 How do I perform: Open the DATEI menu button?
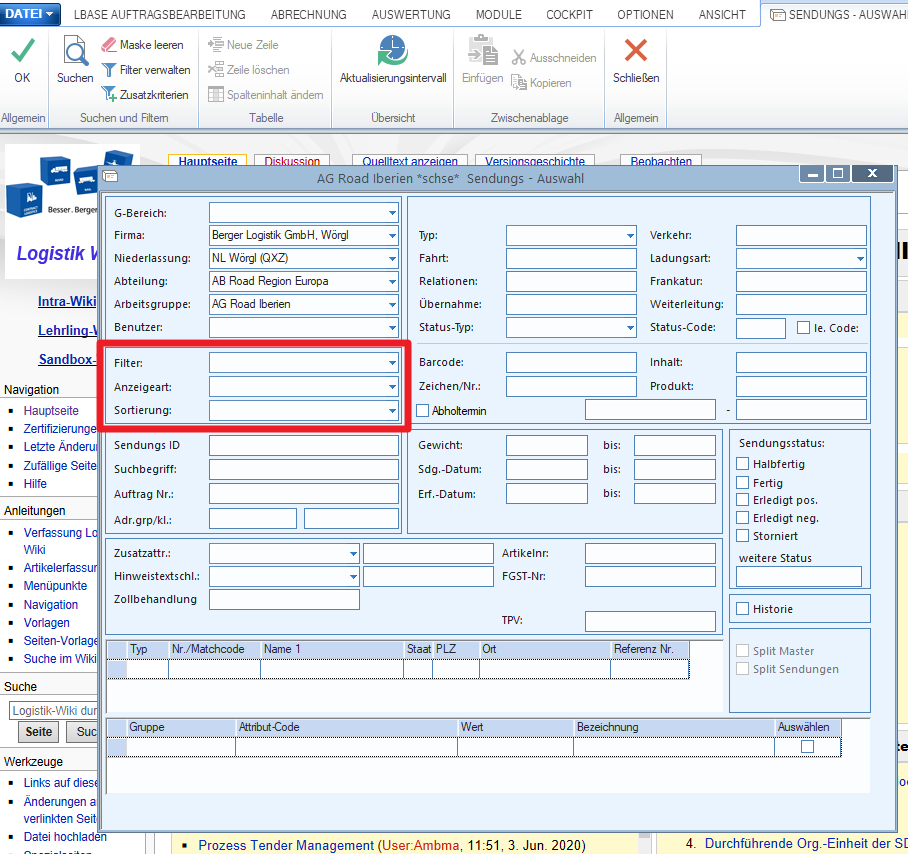(30, 14)
